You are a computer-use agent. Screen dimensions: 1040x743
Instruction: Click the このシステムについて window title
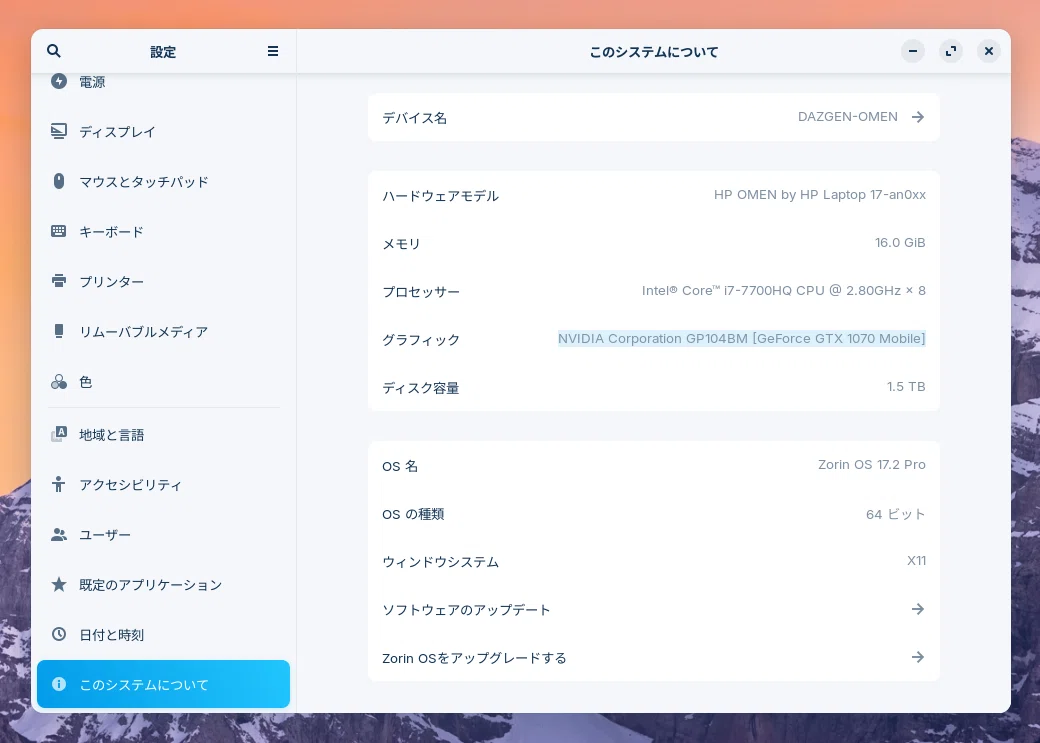coord(654,52)
